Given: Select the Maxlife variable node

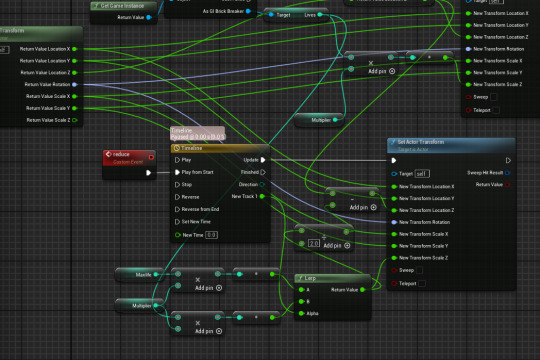Looking at the screenshot, I should point(139,275).
